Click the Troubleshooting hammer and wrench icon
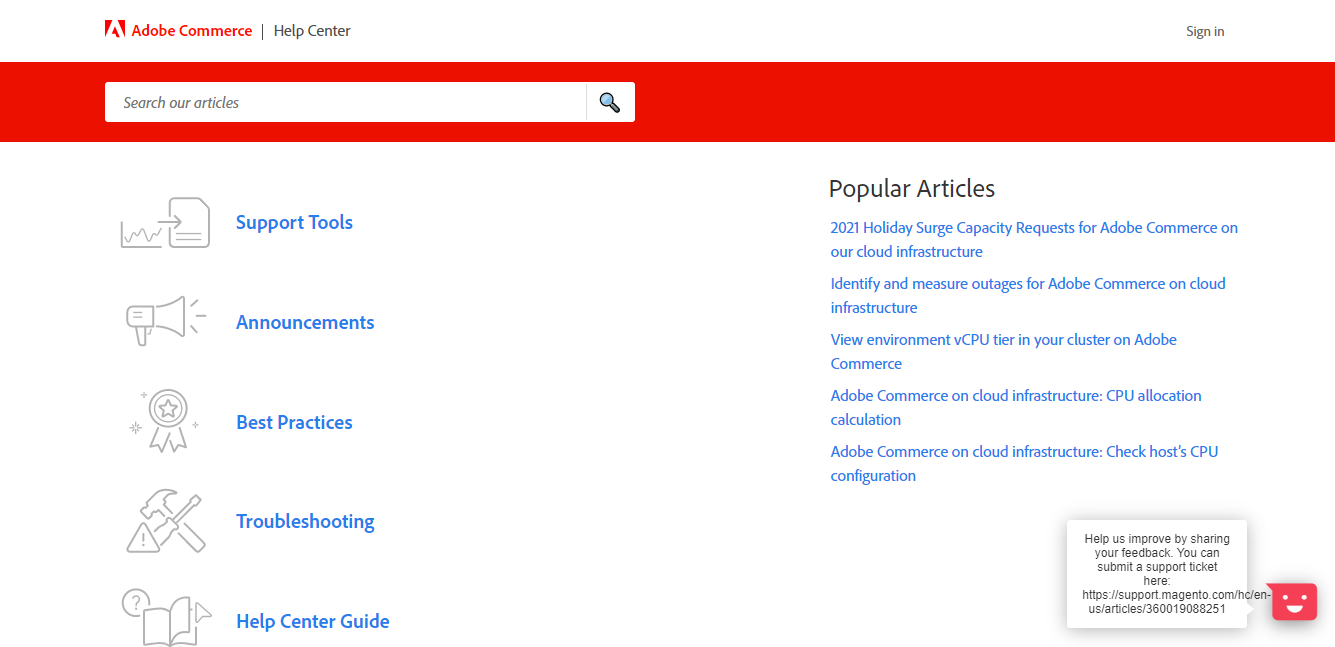Screen dimensions: 1335x647 coord(166,521)
